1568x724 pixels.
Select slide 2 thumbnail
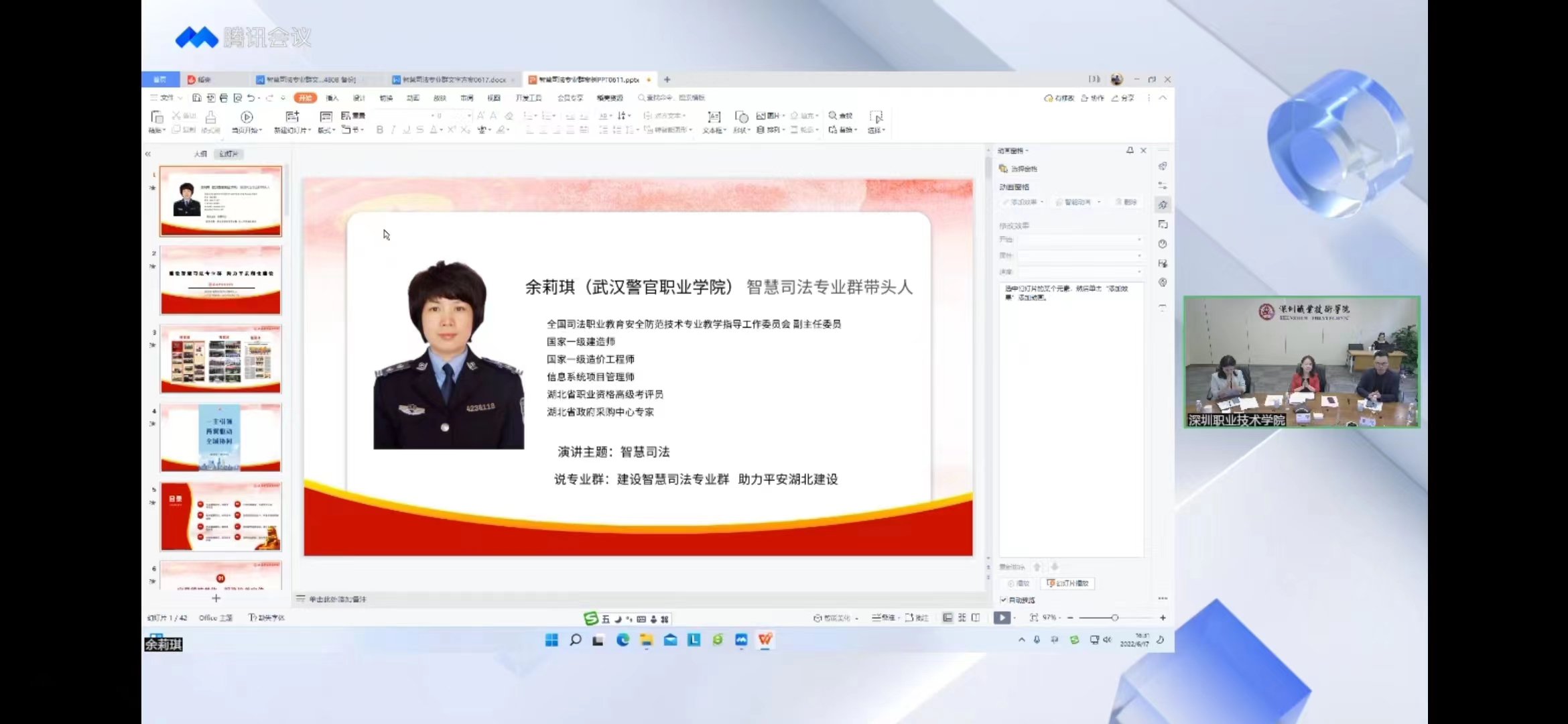(x=220, y=280)
